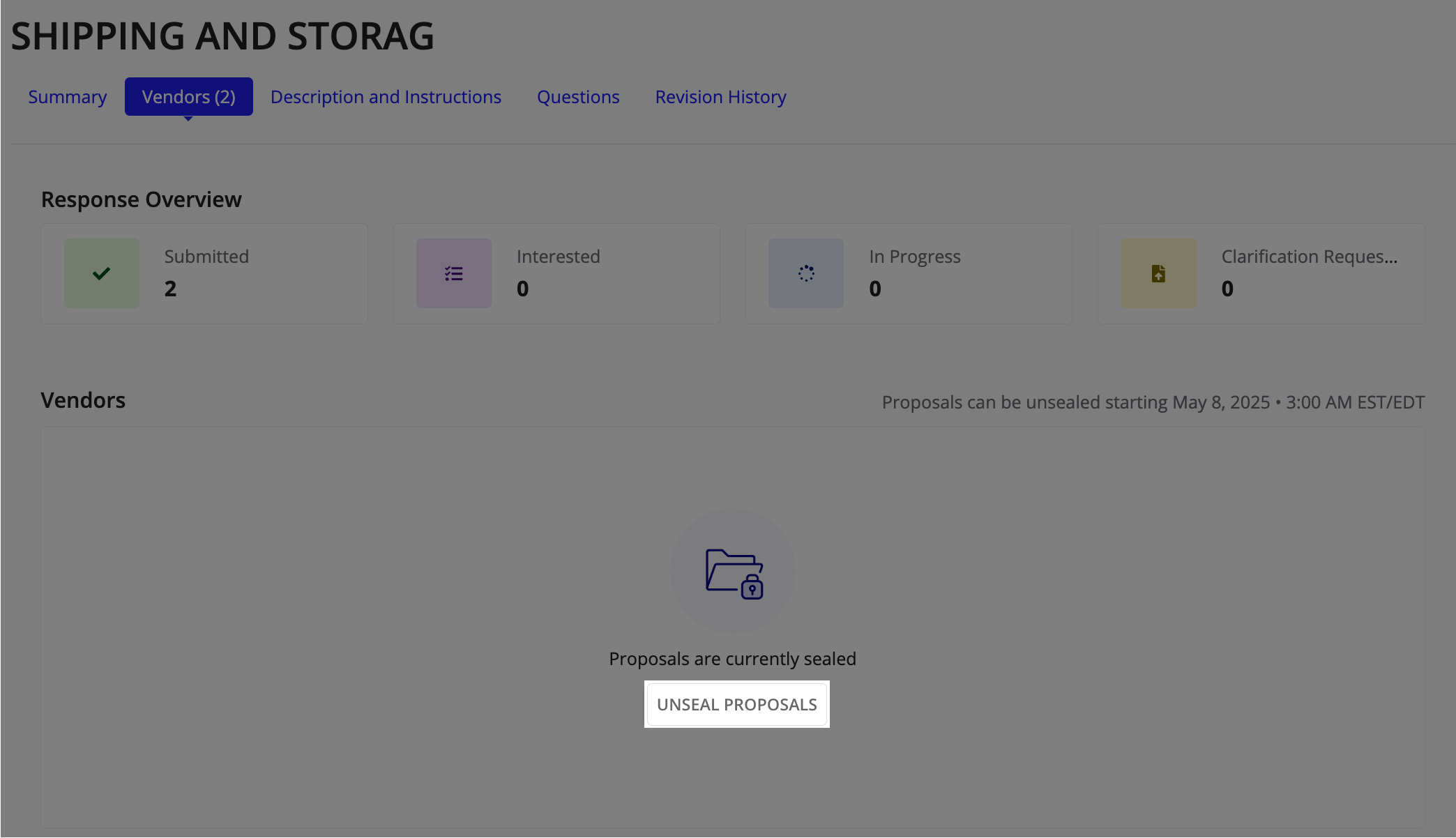View the Revision History tab
The width and height of the screenshot is (1456, 838).
(720, 97)
